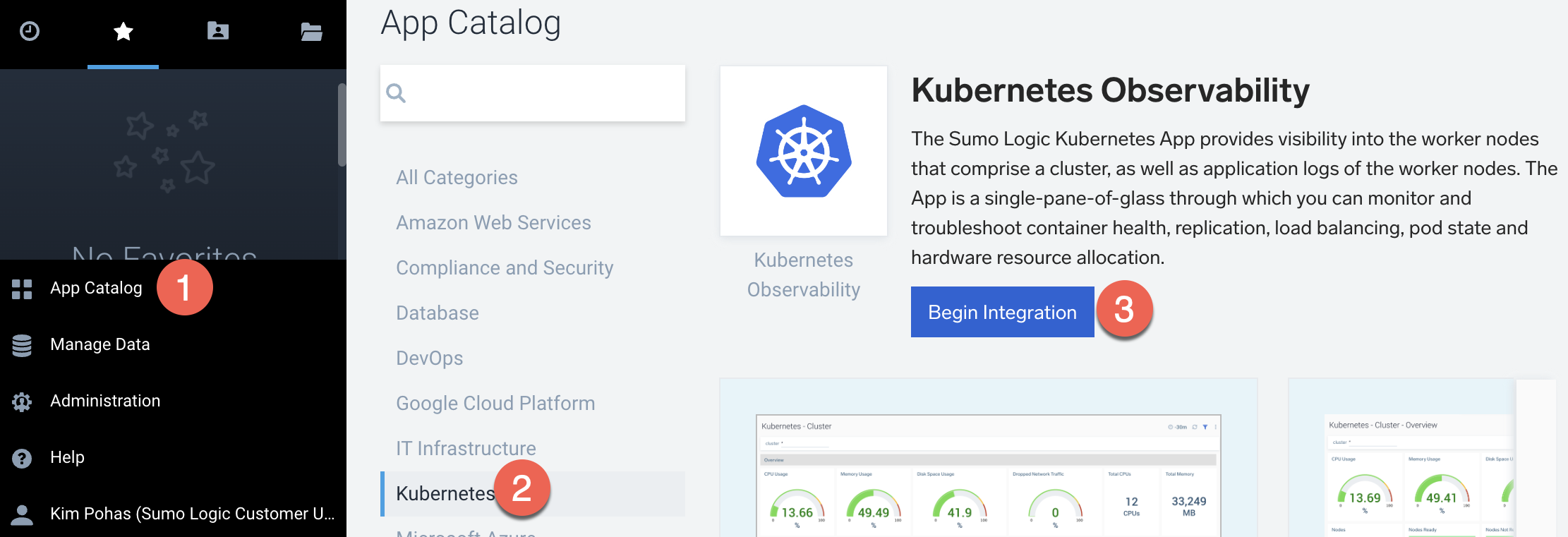Screen dimensions: 1568x537
Task: Open the Personal folder icon tab
Action: point(217,31)
